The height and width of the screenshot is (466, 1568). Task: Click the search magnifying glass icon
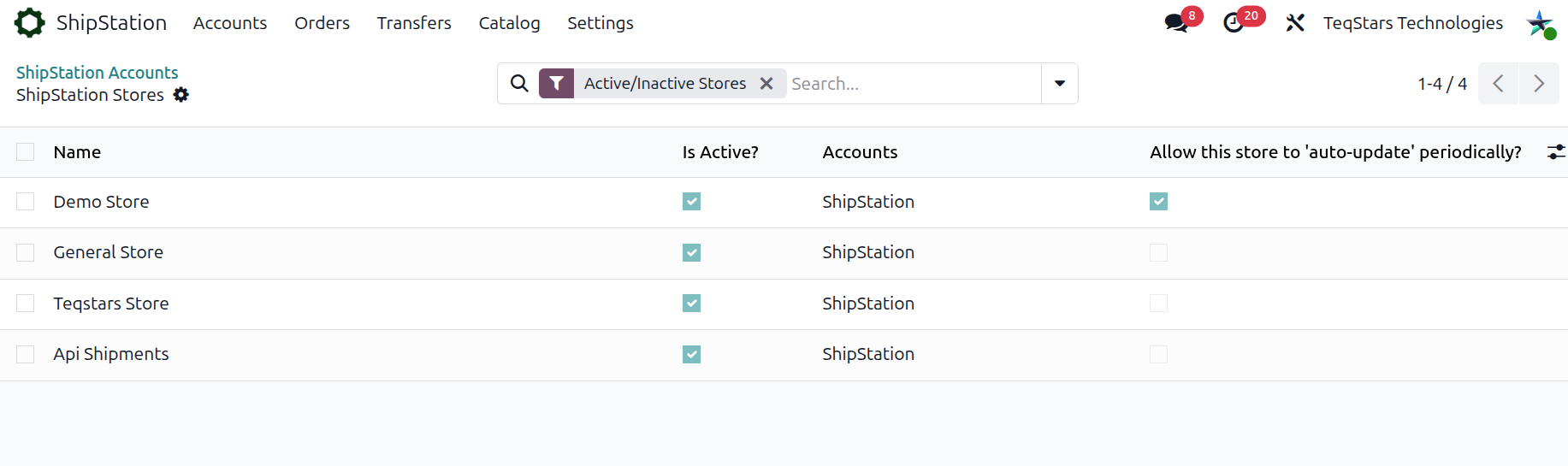519,83
